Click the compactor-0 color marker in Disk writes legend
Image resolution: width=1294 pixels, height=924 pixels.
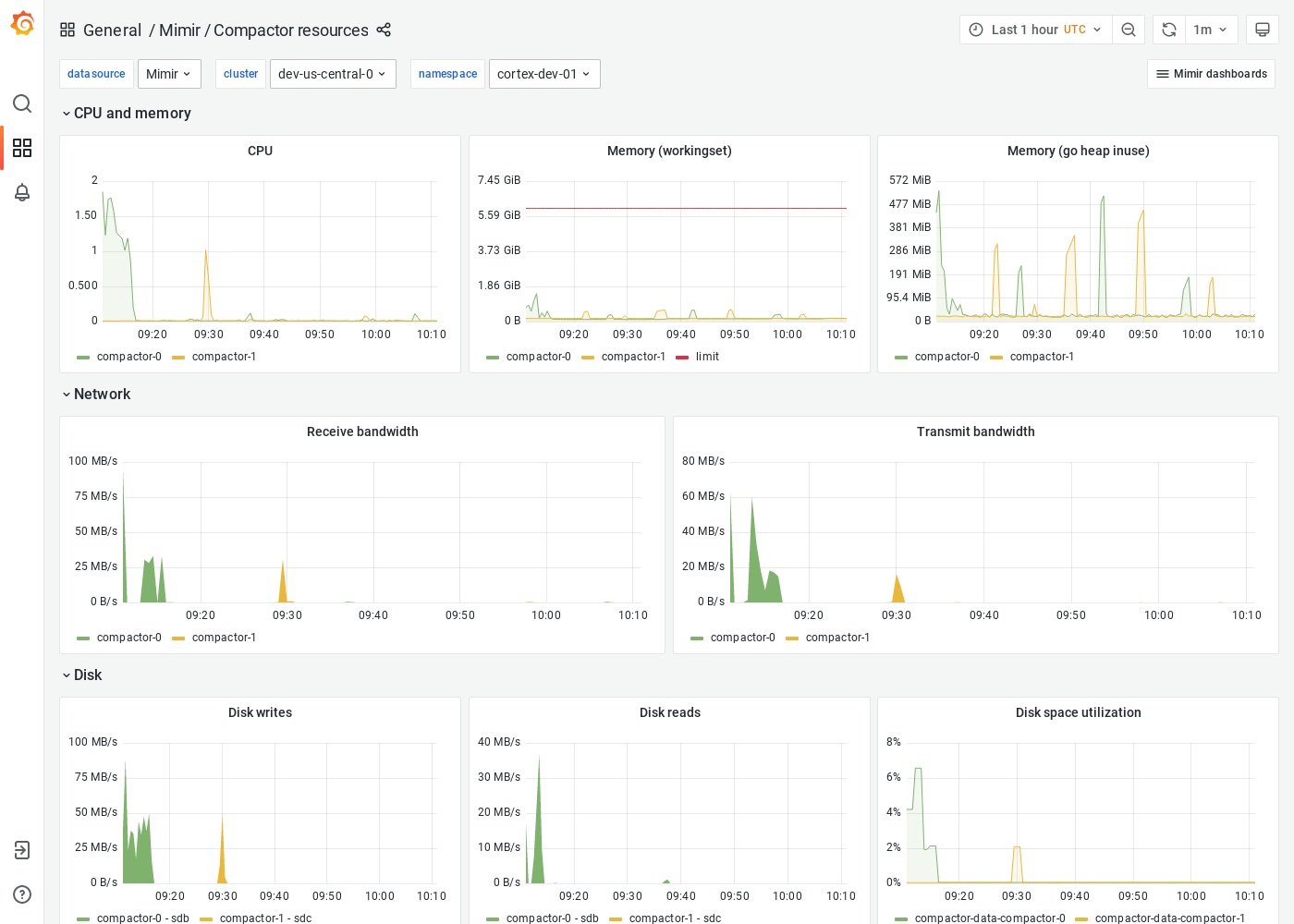[x=81, y=918]
